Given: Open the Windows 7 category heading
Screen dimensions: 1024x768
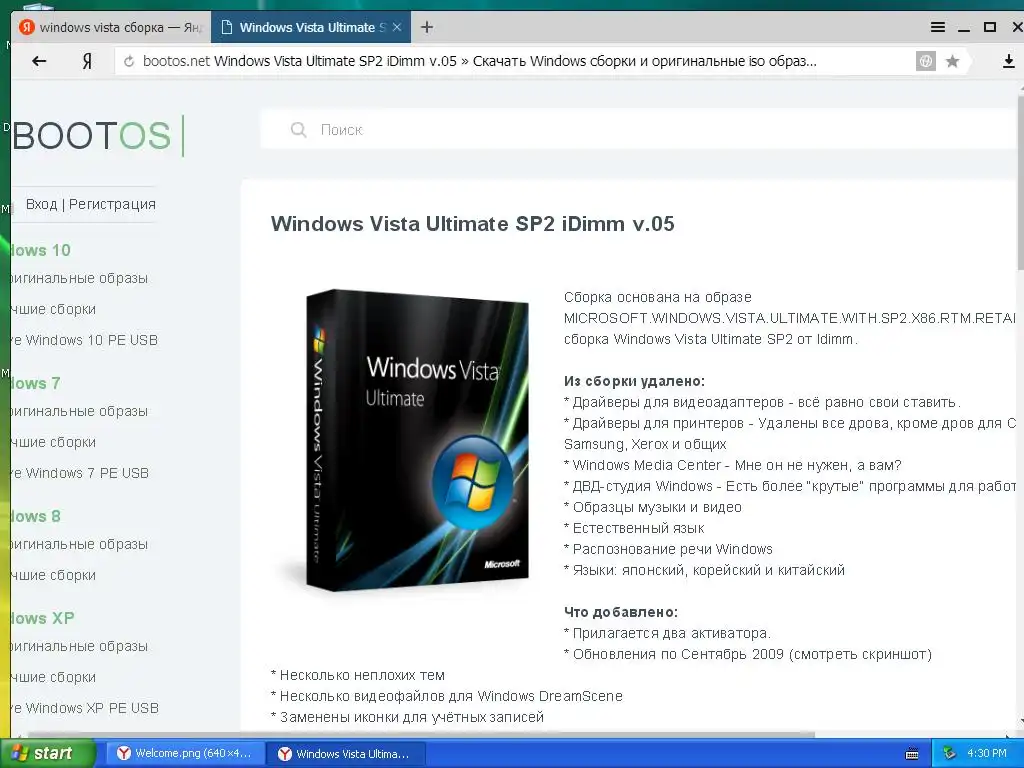Looking at the screenshot, I should pyautogui.click(x=35, y=383).
